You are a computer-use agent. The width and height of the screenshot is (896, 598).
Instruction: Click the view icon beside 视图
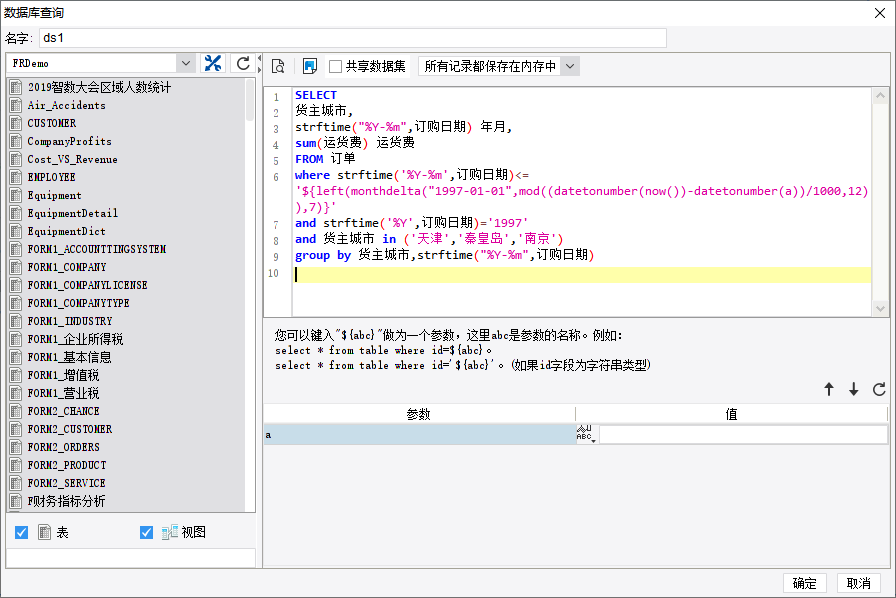(169, 532)
